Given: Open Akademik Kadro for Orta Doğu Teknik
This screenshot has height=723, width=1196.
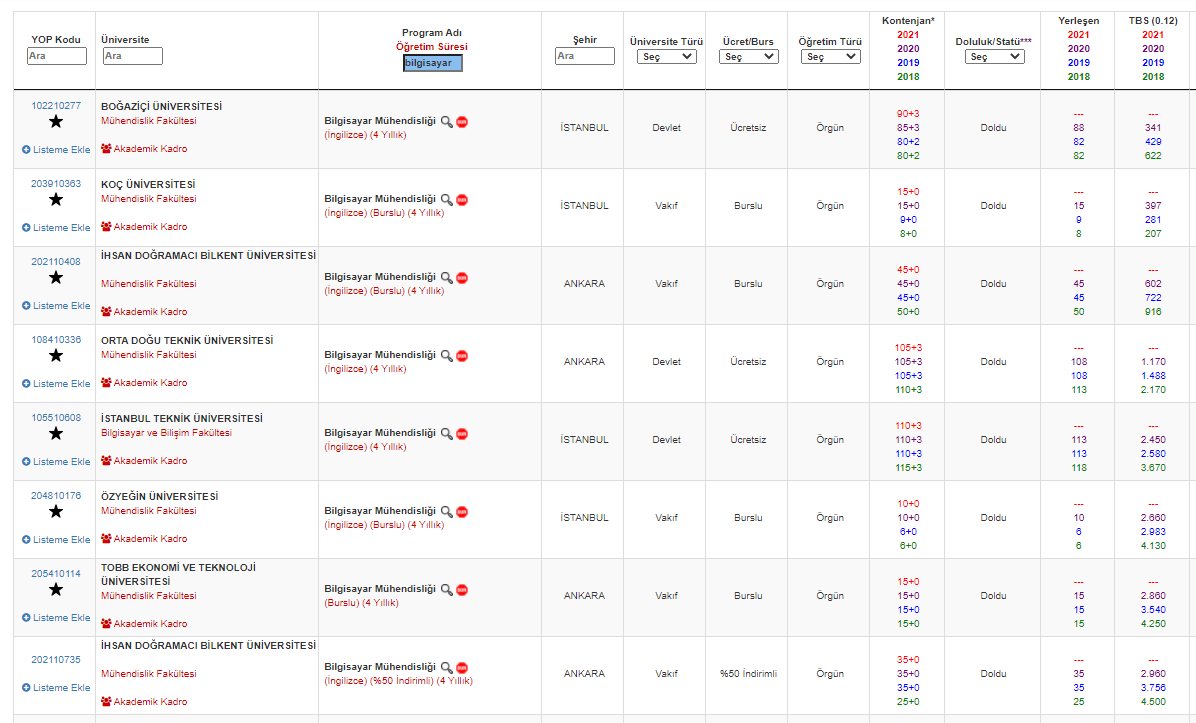Looking at the screenshot, I should point(144,382).
